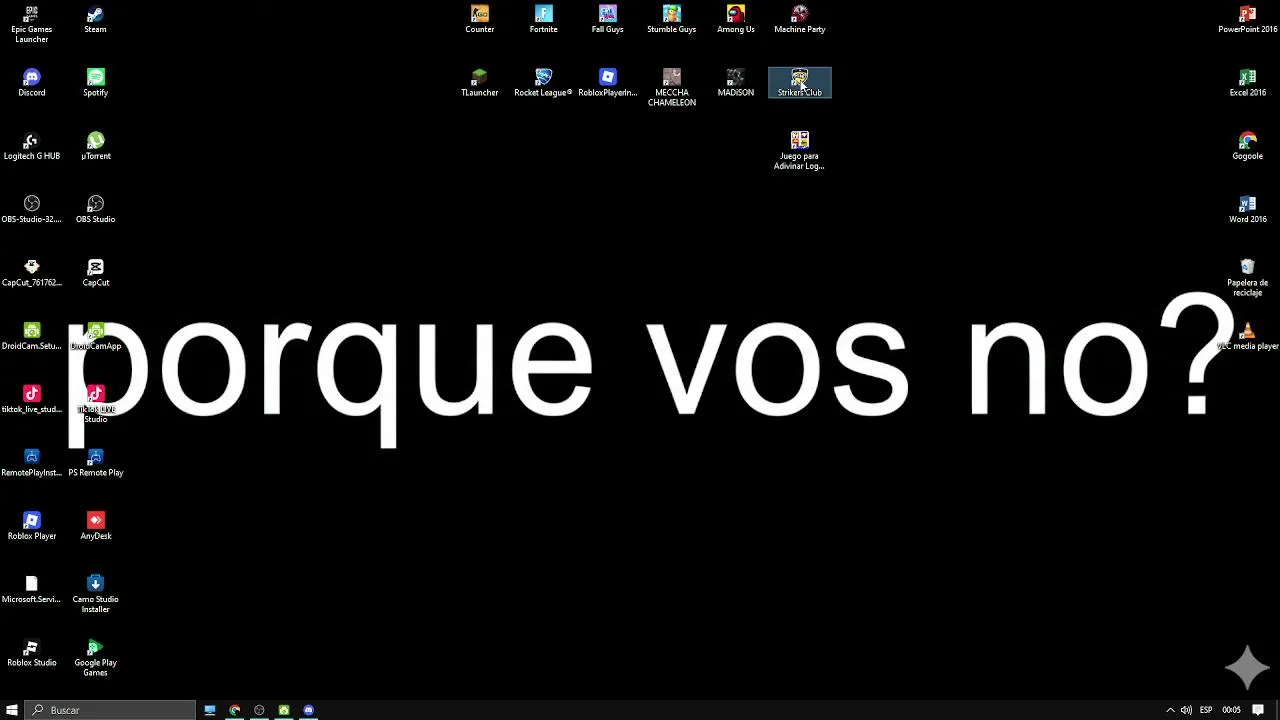1280x720 pixels.
Task: Open the 00:05 taskbar clock
Action: (1231, 710)
